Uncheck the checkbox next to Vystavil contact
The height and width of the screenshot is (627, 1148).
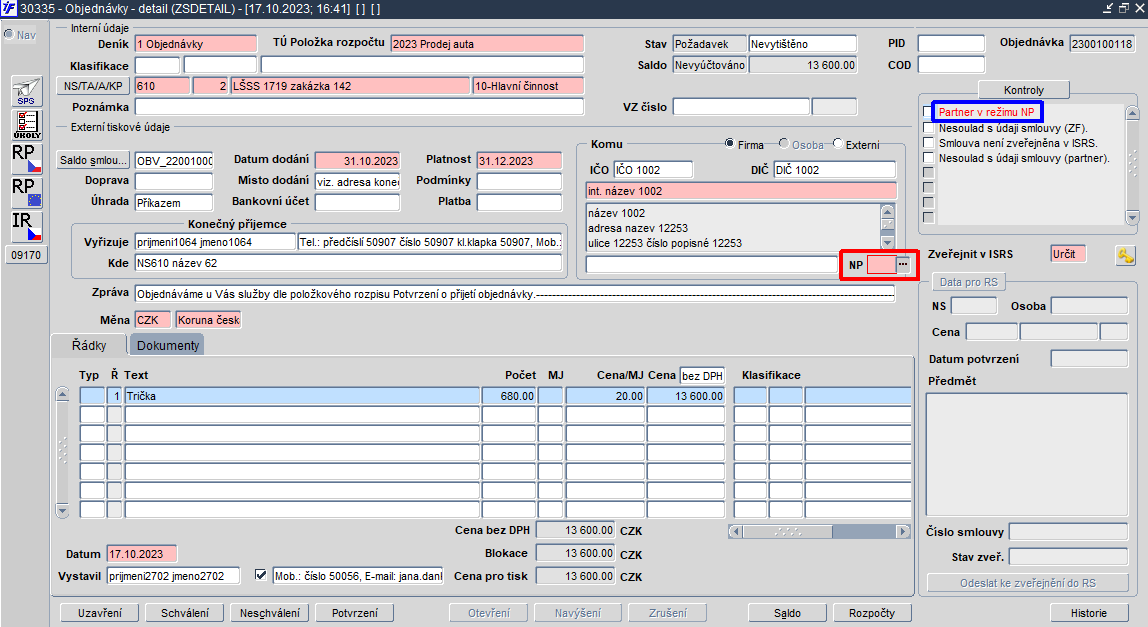(261, 575)
